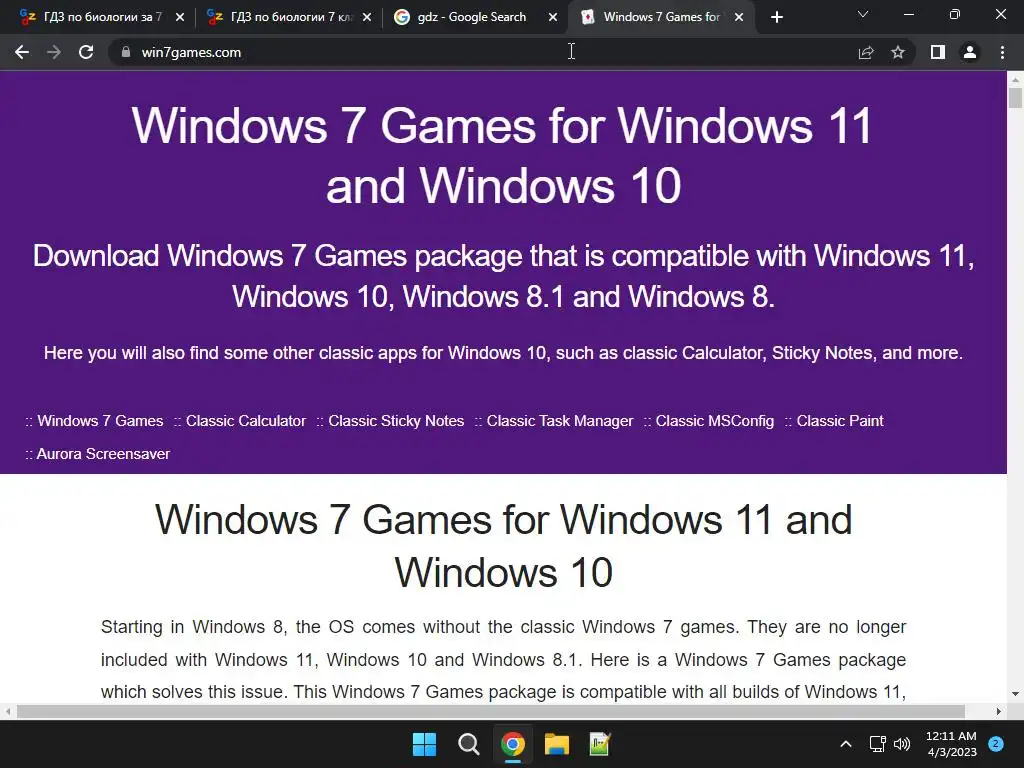Screen dimensions: 1024x768
Task: Open the volume control in the tray
Action: click(x=902, y=744)
